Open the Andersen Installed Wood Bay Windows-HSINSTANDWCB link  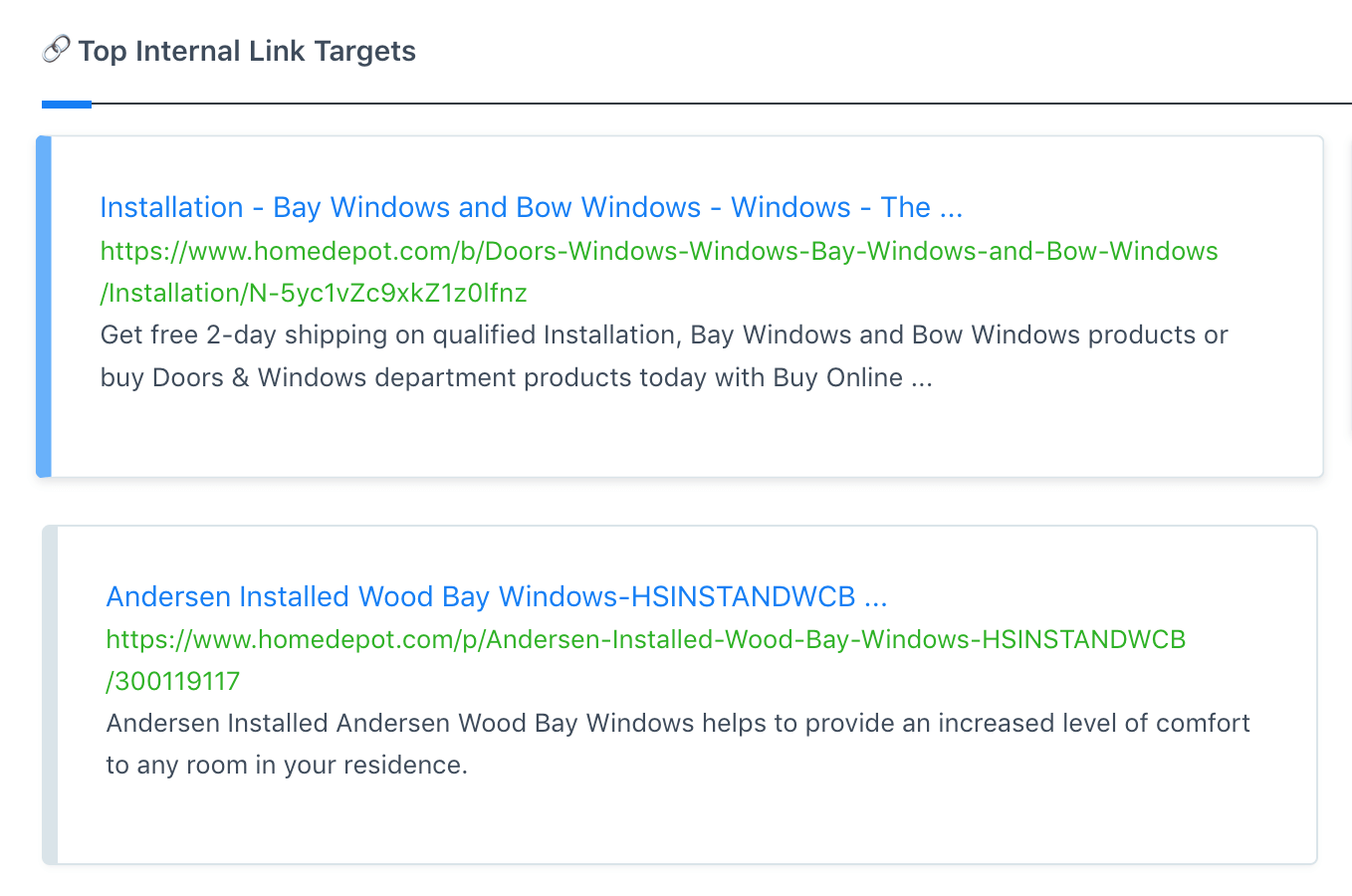tap(497, 596)
